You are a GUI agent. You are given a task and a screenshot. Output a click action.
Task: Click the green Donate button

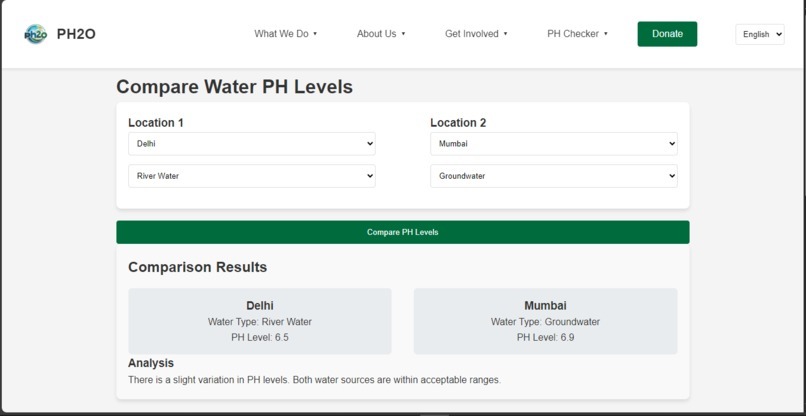(667, 34)
